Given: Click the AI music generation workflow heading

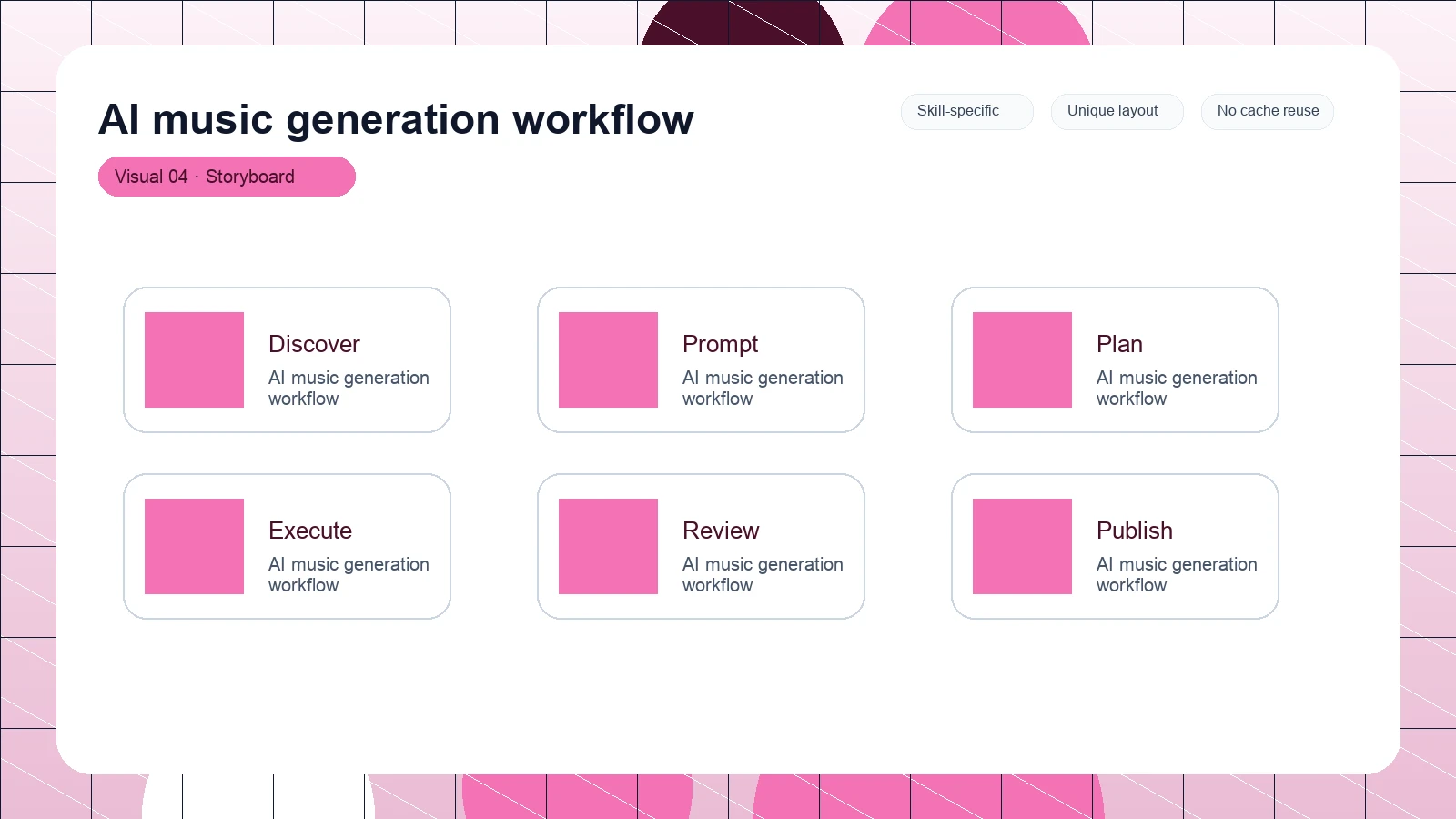Looking at the screenshot, I should [396, 119].
